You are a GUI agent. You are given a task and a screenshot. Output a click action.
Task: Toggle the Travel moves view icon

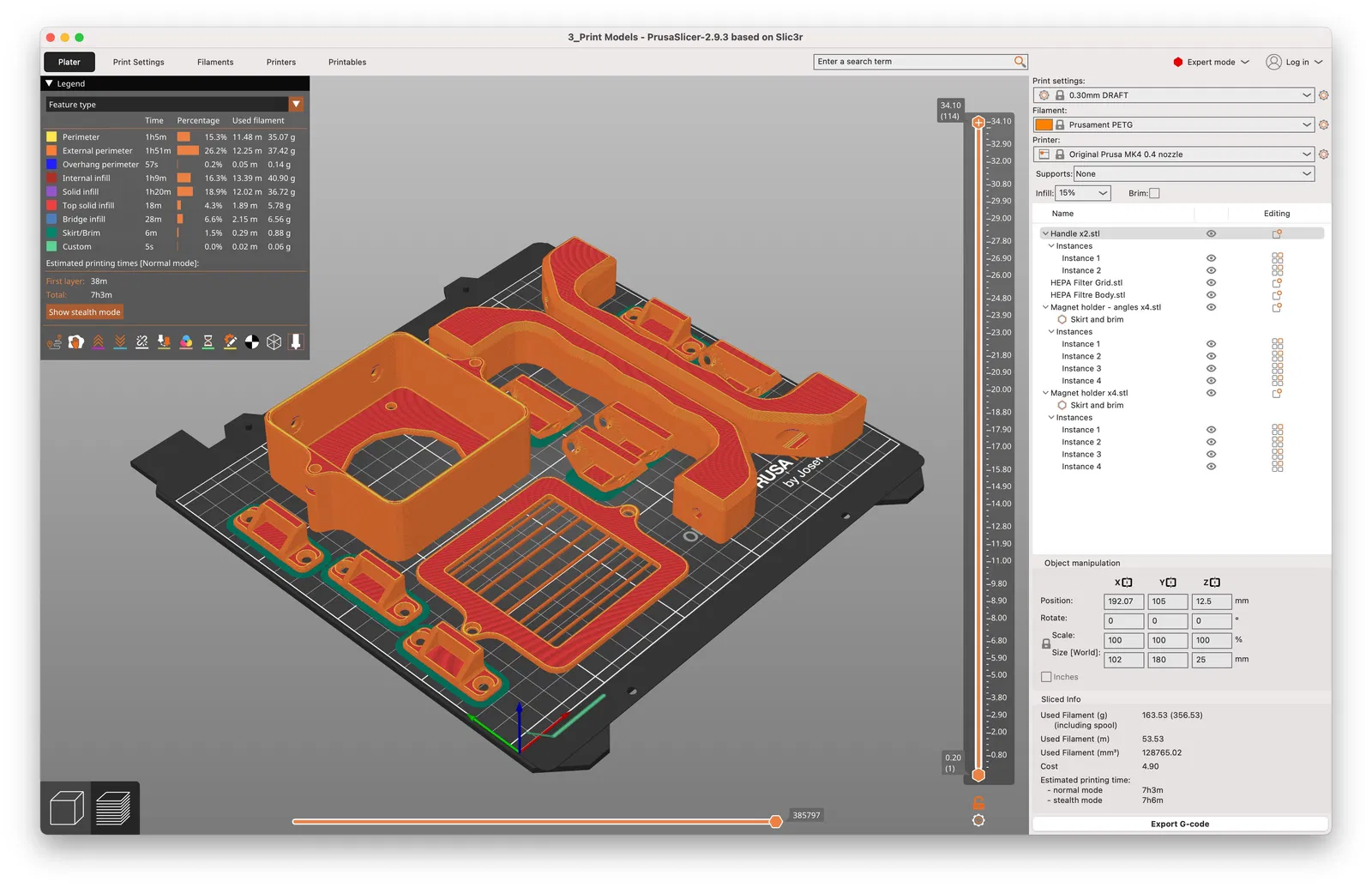click(54, 342)
